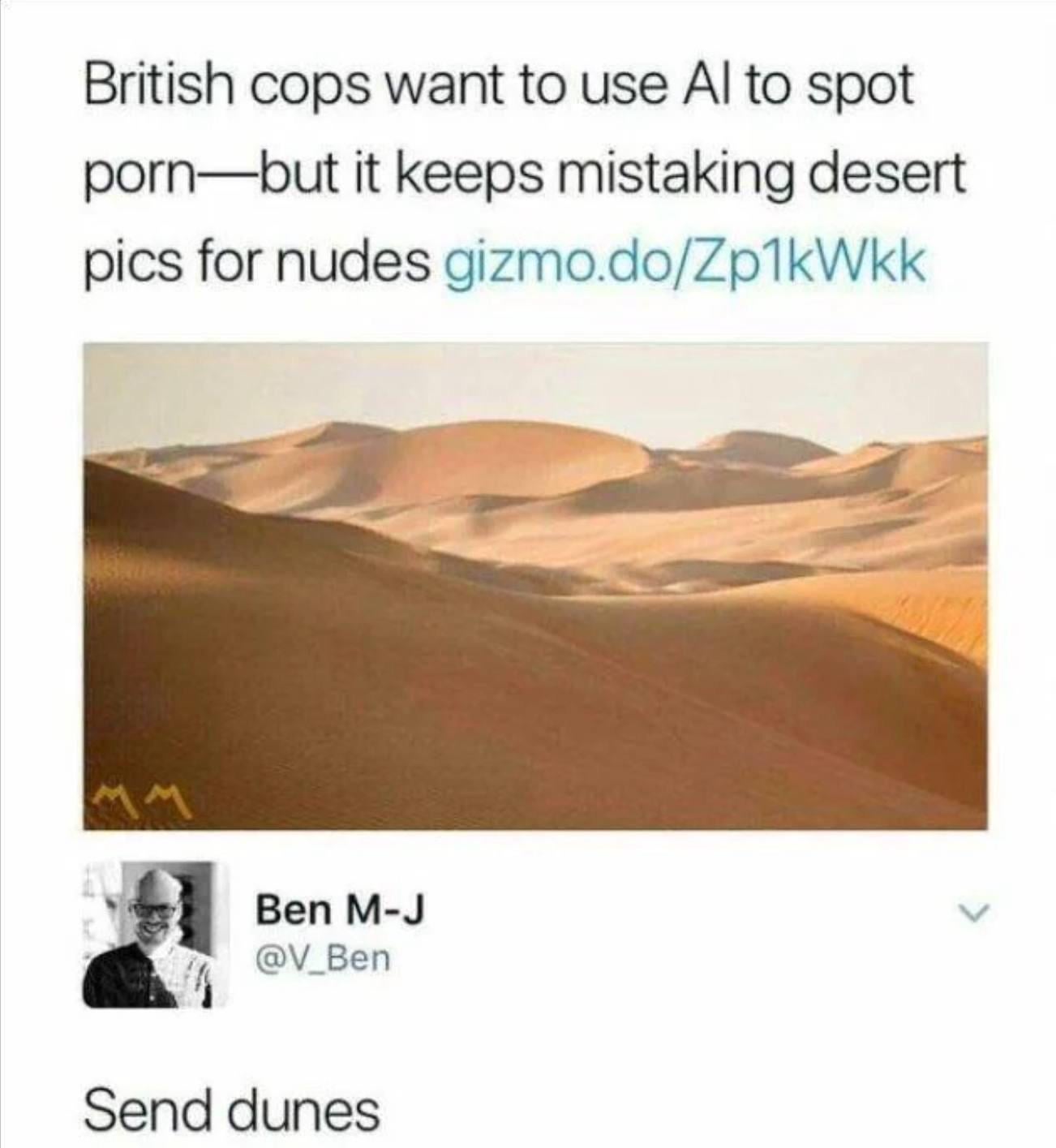Viewport: 1056px width, 1148px height.
Task: Select the Ben M-J display name
Action: pyautogui.click(x=339, y=909)
